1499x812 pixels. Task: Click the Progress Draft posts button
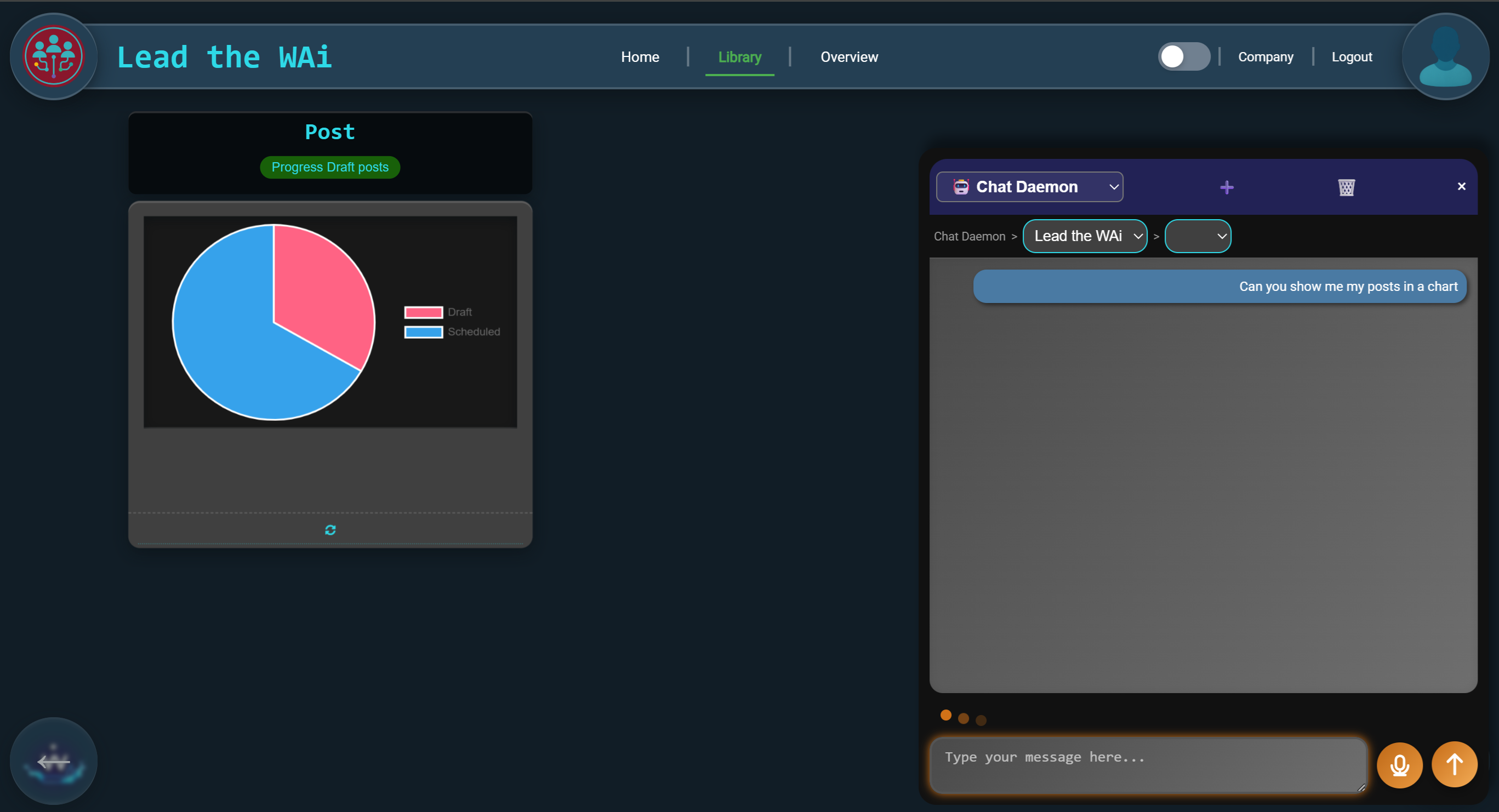(330, 167)
